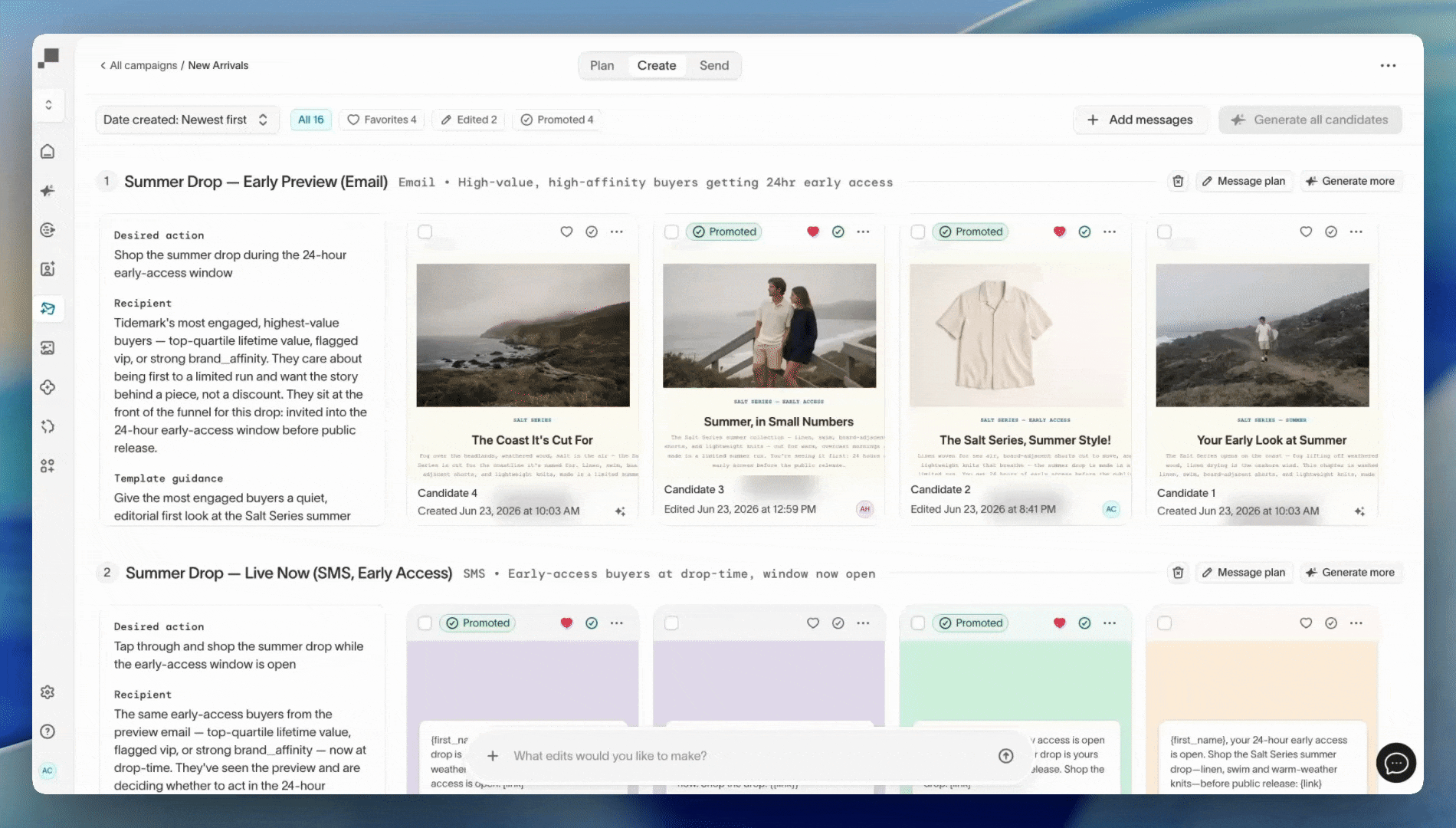This screenshot has width=1456, height=828.
Task: Delete the Summer Drop Early Preview message
Action: (1178, 181)
